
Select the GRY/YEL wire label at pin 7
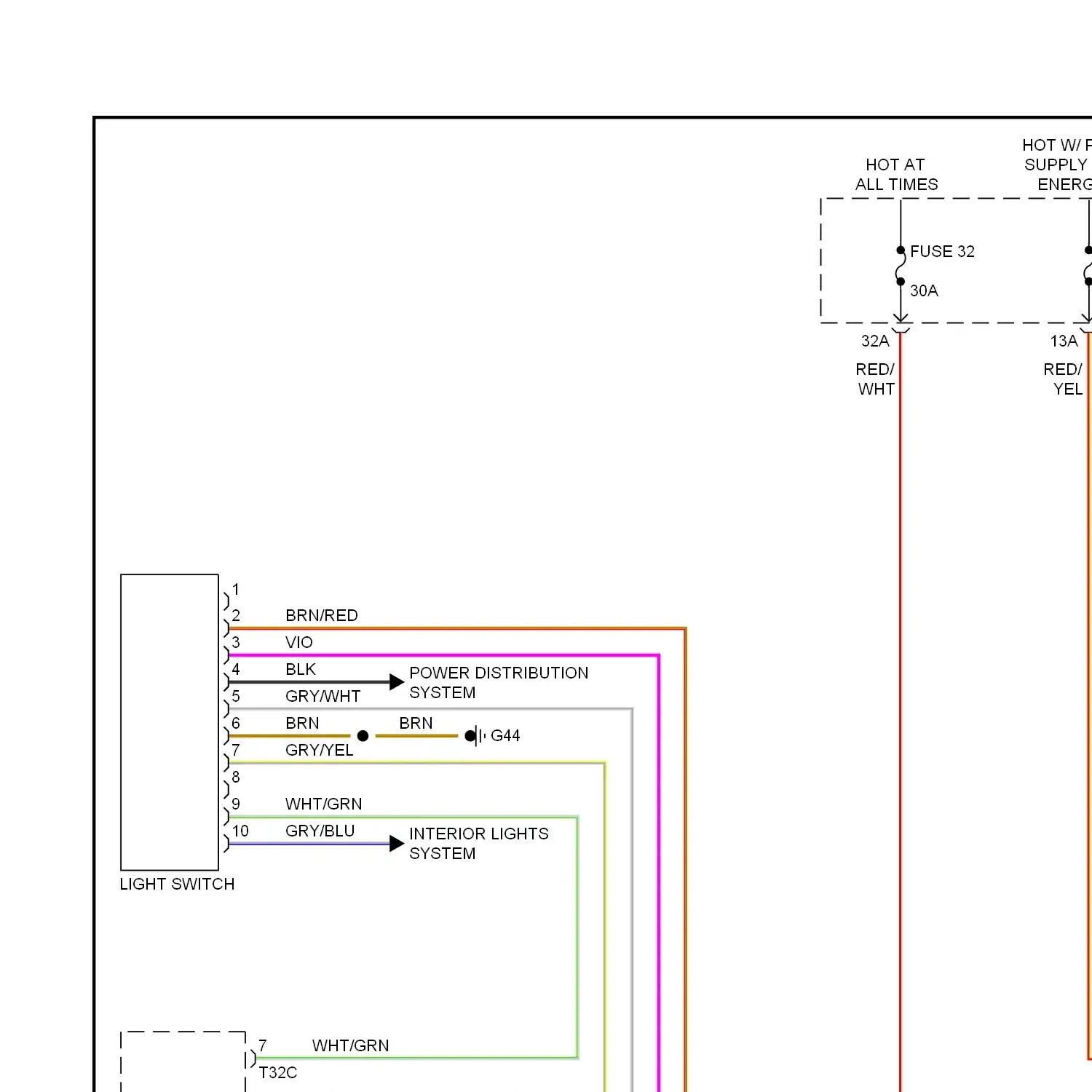click(x=320, y=750)
